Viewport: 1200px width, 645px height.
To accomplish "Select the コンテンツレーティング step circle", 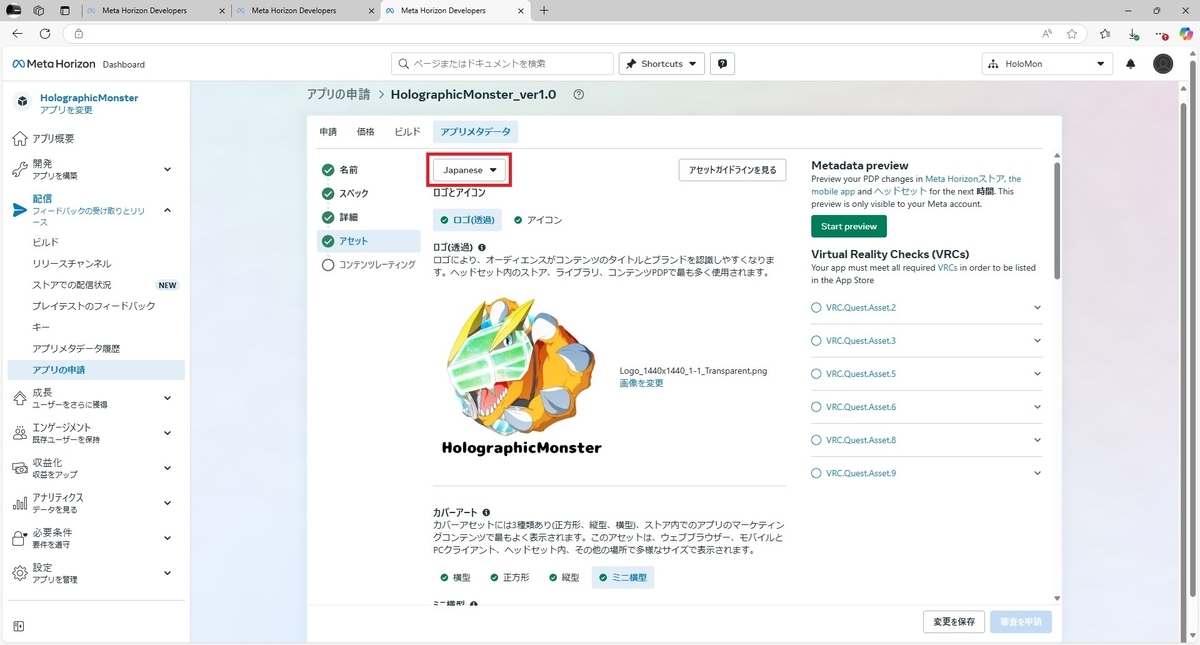I will point(328,265).
